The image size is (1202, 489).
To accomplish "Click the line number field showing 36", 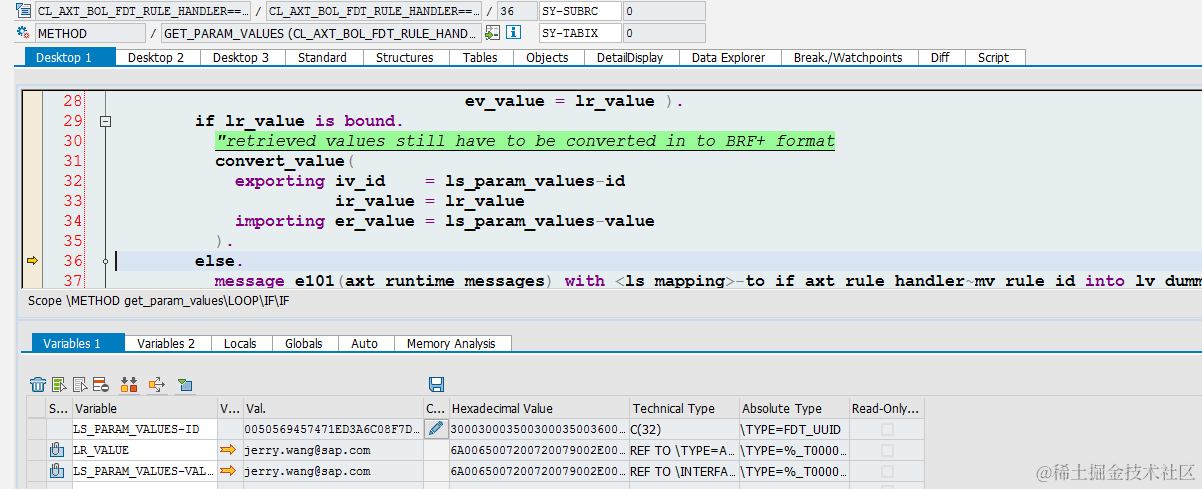I will (515, 11).
